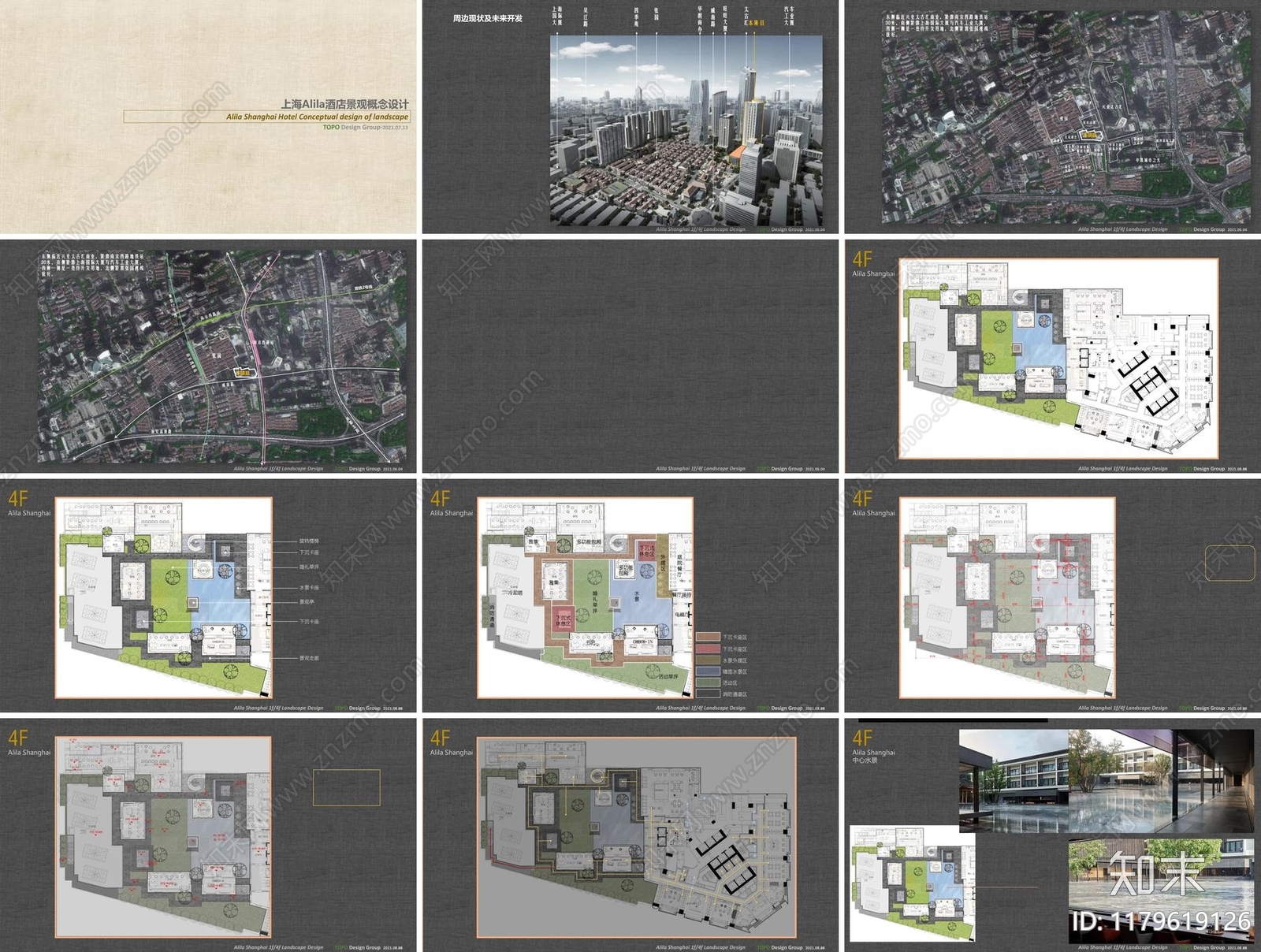Image resolution: width=1261 pixels, height=952 pixels.
Task: Click the green 活动区 legend swatch
Action: 708,682
